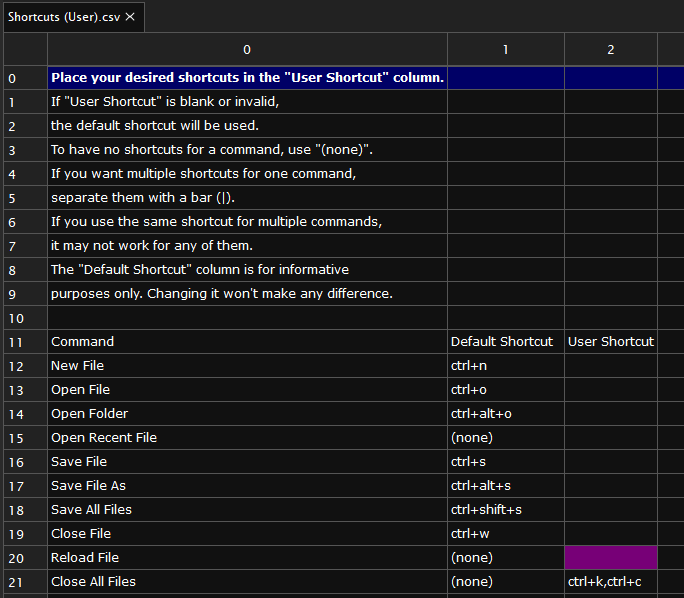Click 'it may not work for any of them.' cell
The width and height of the screenshot is (684, 598).
click(x=247, y=246)
